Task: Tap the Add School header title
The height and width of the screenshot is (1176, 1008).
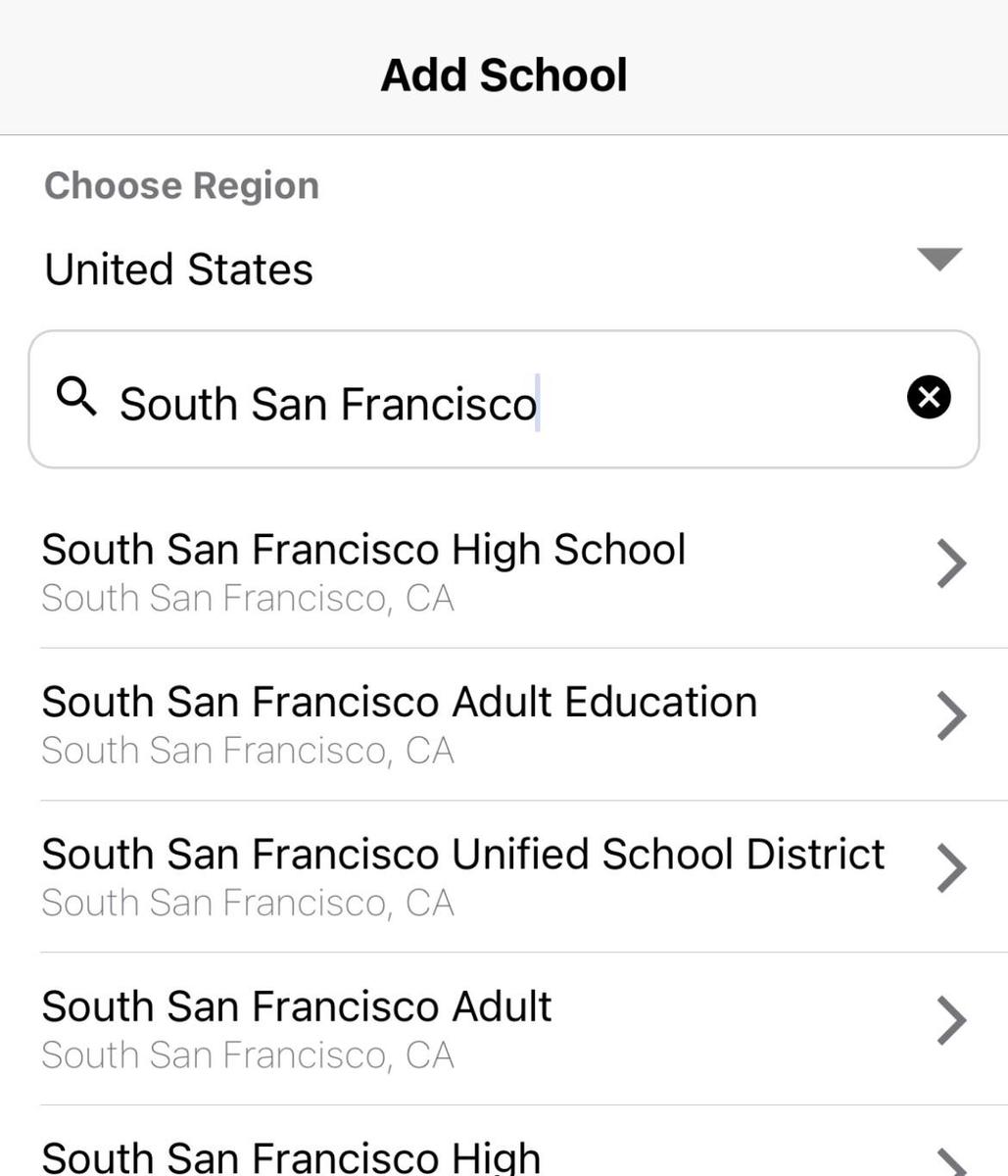Action: (504, 75)
